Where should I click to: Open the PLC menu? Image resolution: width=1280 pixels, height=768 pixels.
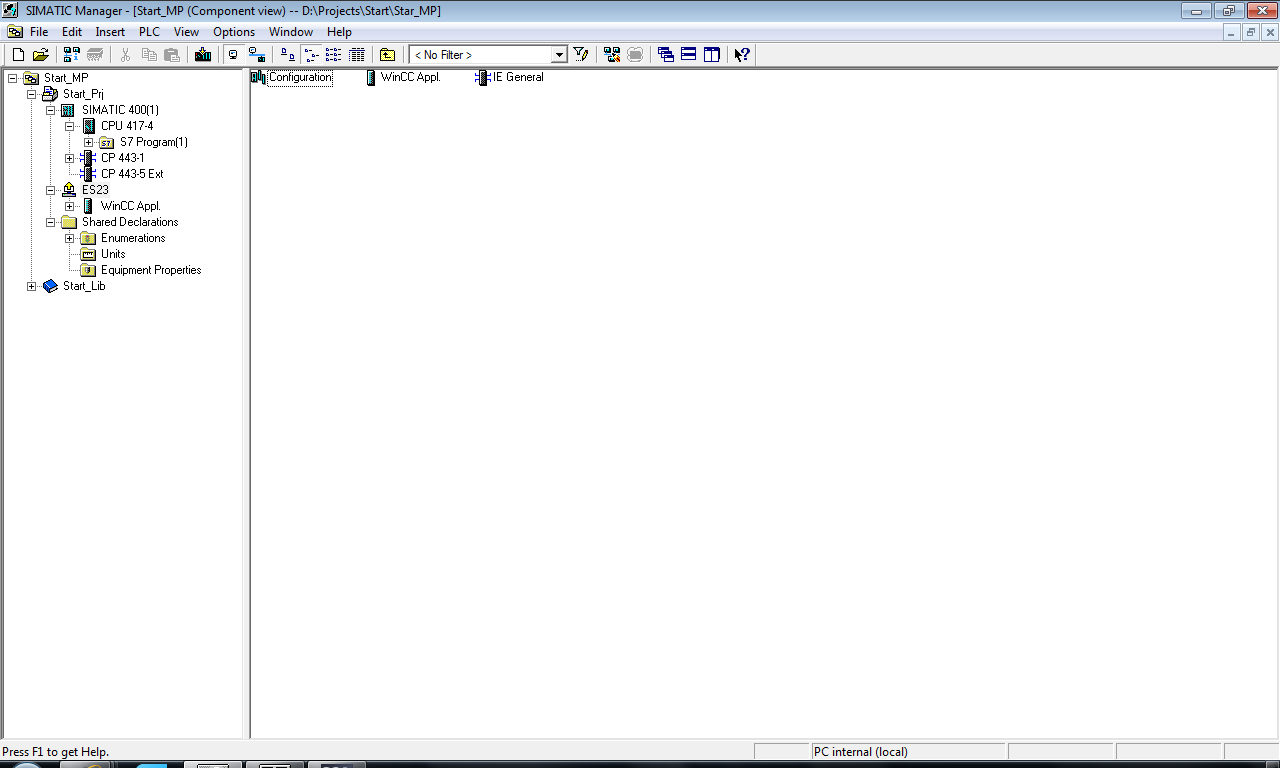[149, 32]
